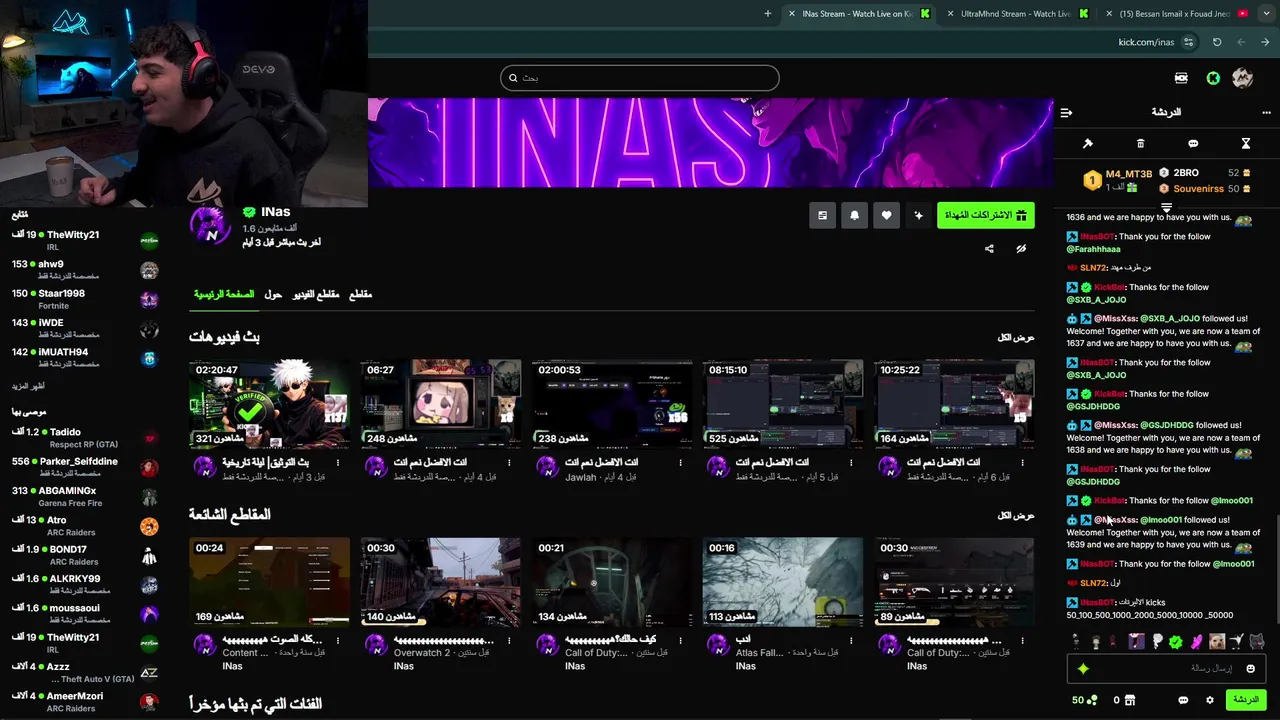The width and height of the screenshot is (1280, 720).
Task: Send message with the green chat button
Action: click(x=1246, y=700)
